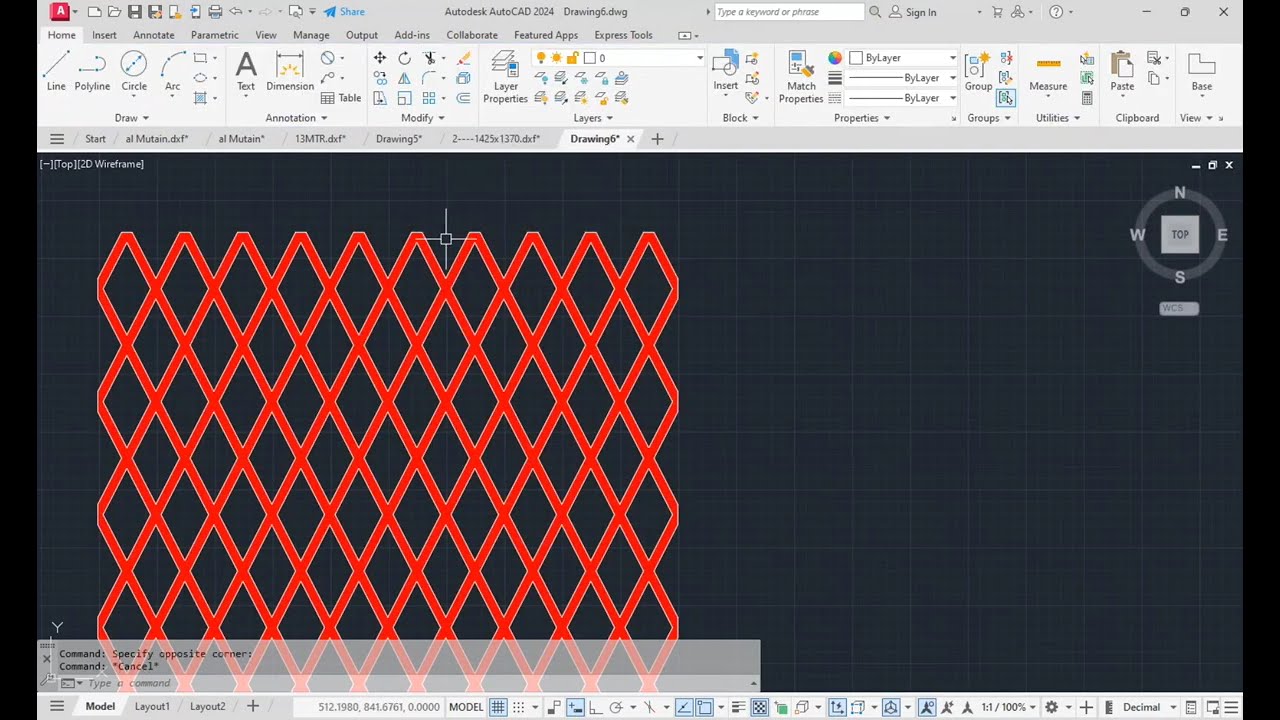The image size is (1280, 720).
Task: Switch to the al Mutain.dxf* drawing tab
Action: point(158,139)
